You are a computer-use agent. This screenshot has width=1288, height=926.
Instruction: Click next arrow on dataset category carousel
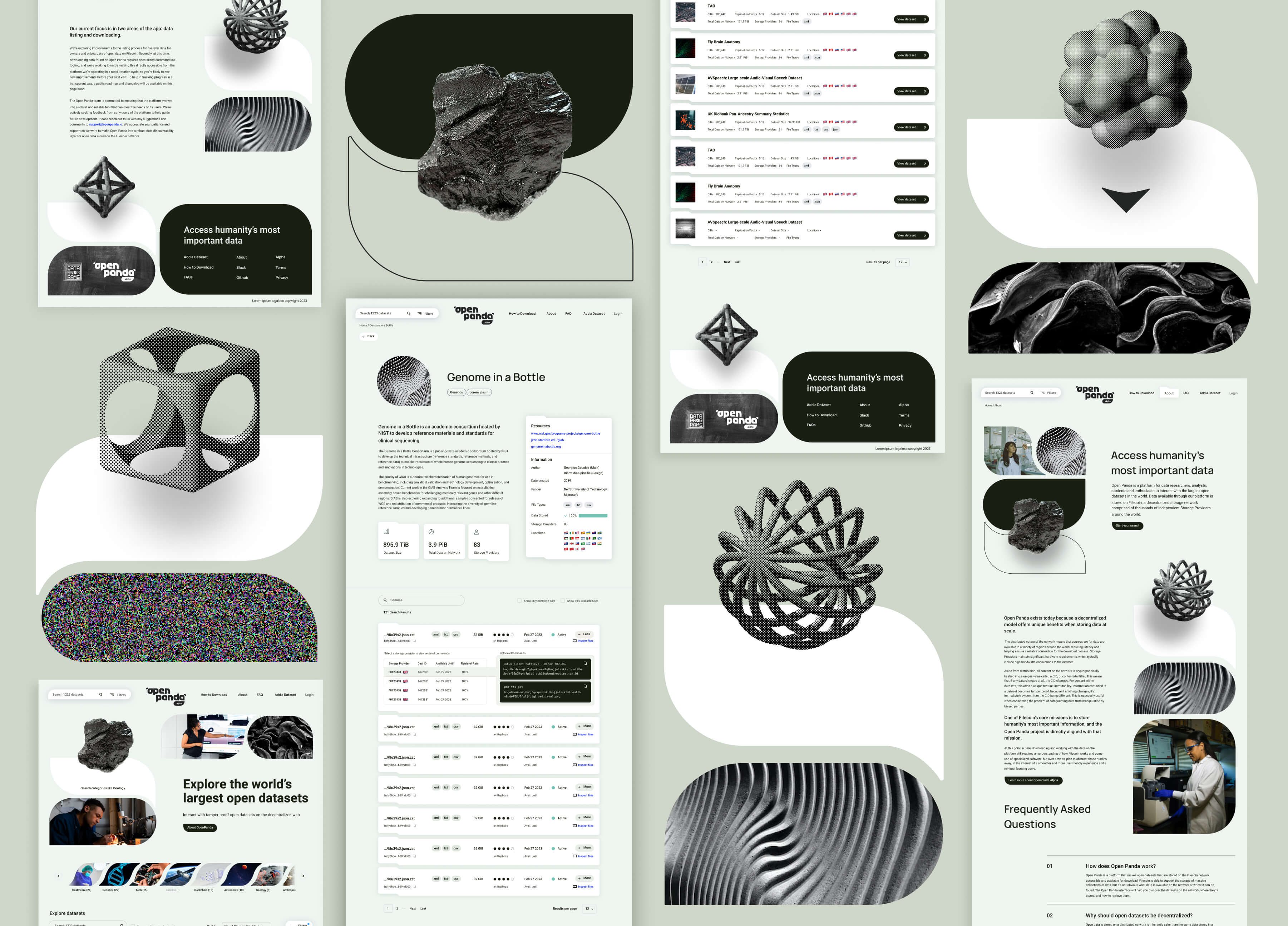click(303, 876)
